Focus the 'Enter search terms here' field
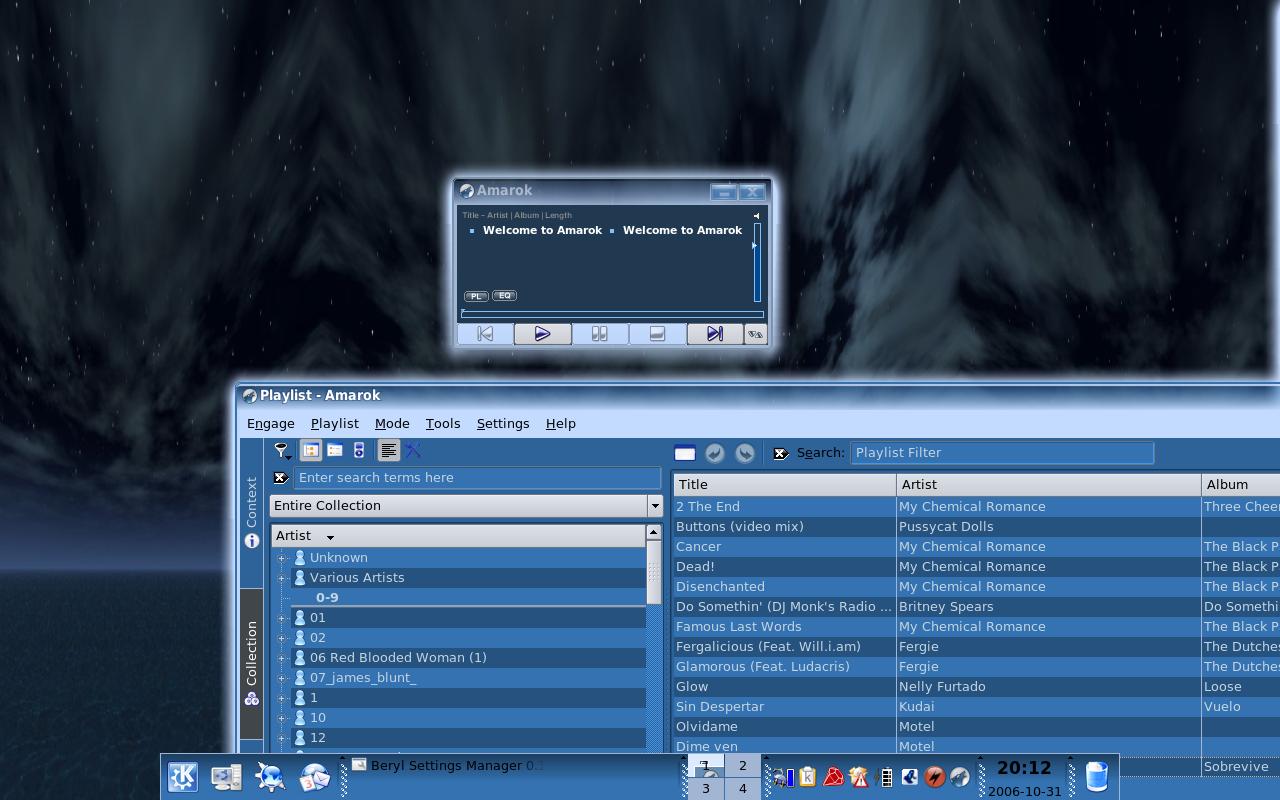 tap(477, 478)
